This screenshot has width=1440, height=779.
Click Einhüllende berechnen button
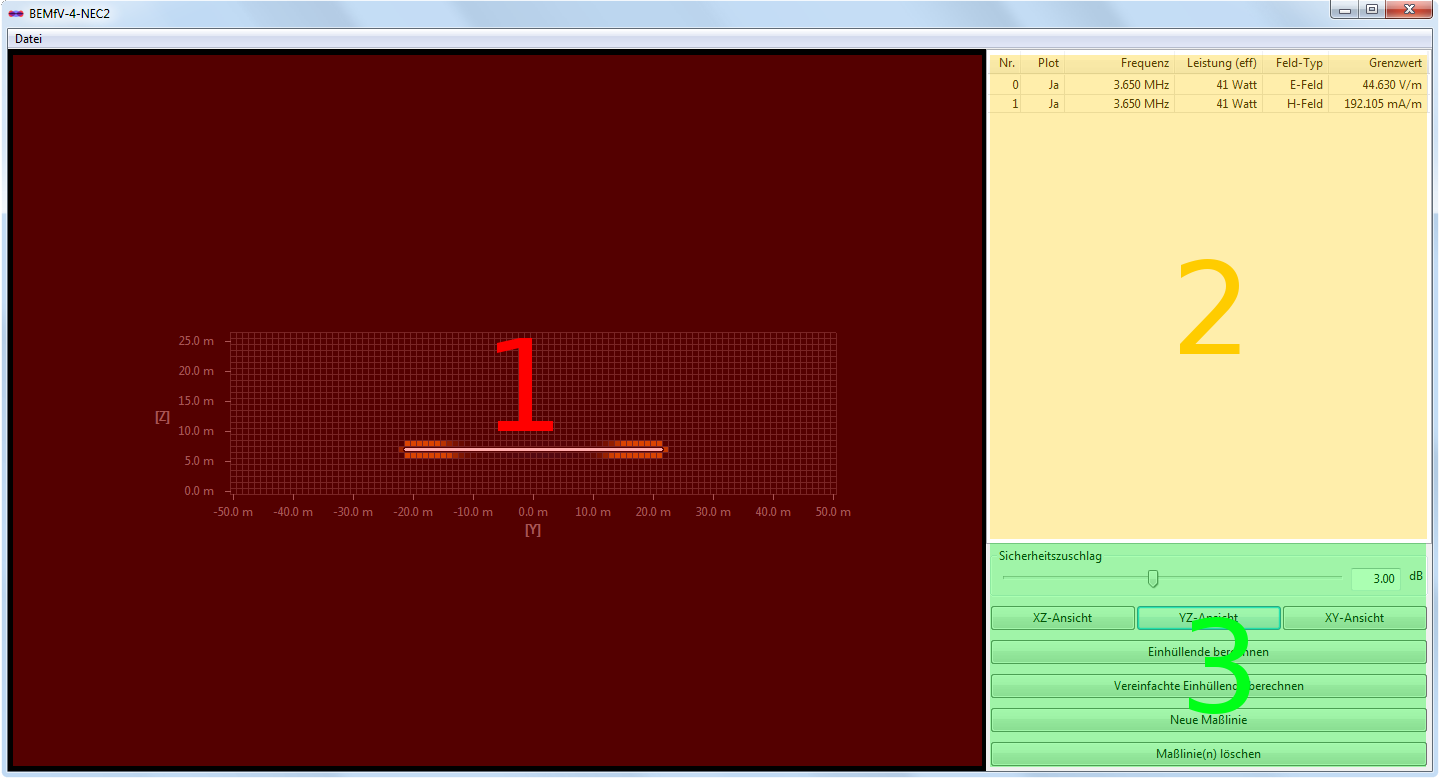coord(1208,652)
